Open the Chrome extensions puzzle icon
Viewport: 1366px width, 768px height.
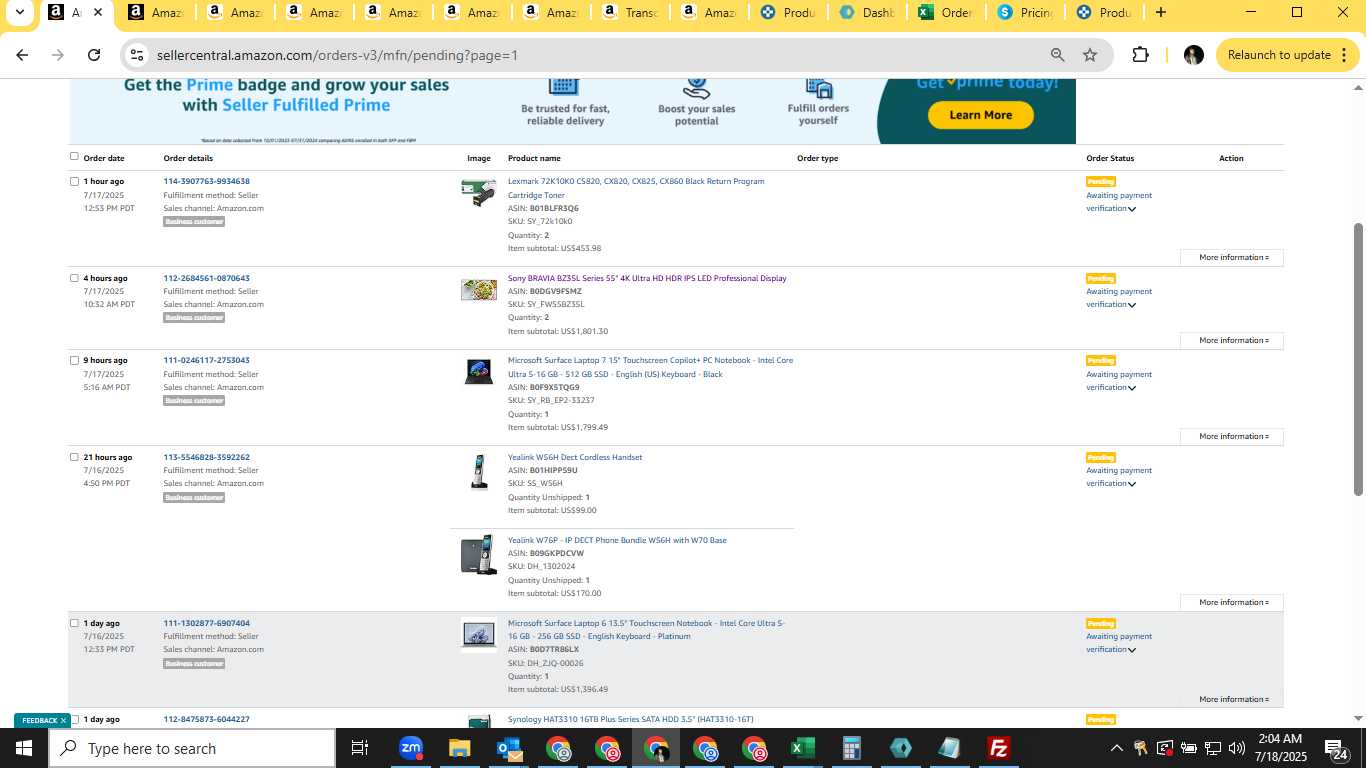1141,55
